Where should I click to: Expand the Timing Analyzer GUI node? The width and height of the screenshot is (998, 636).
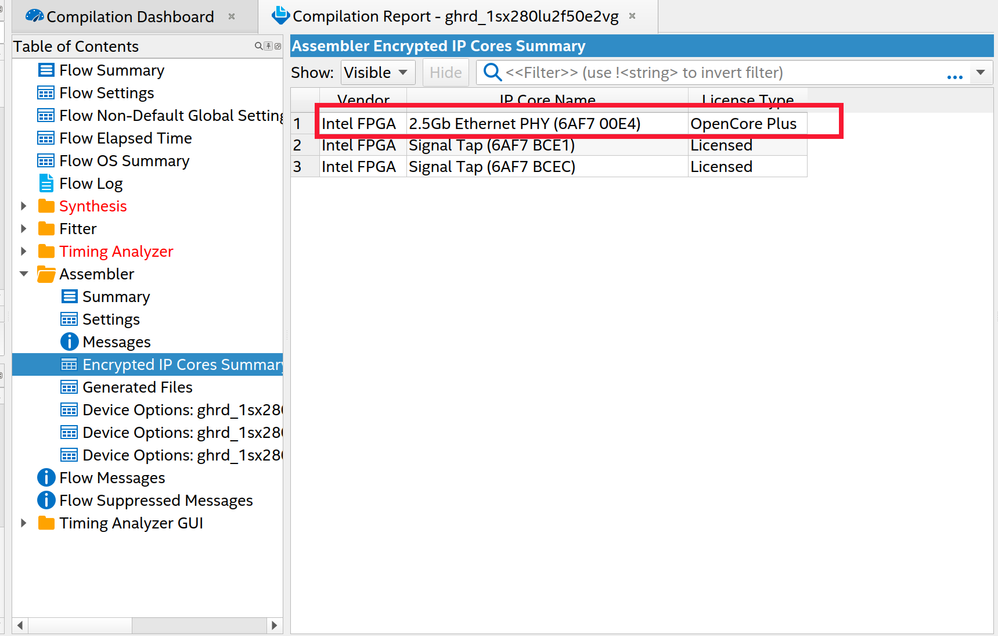(x=24, y=523)
